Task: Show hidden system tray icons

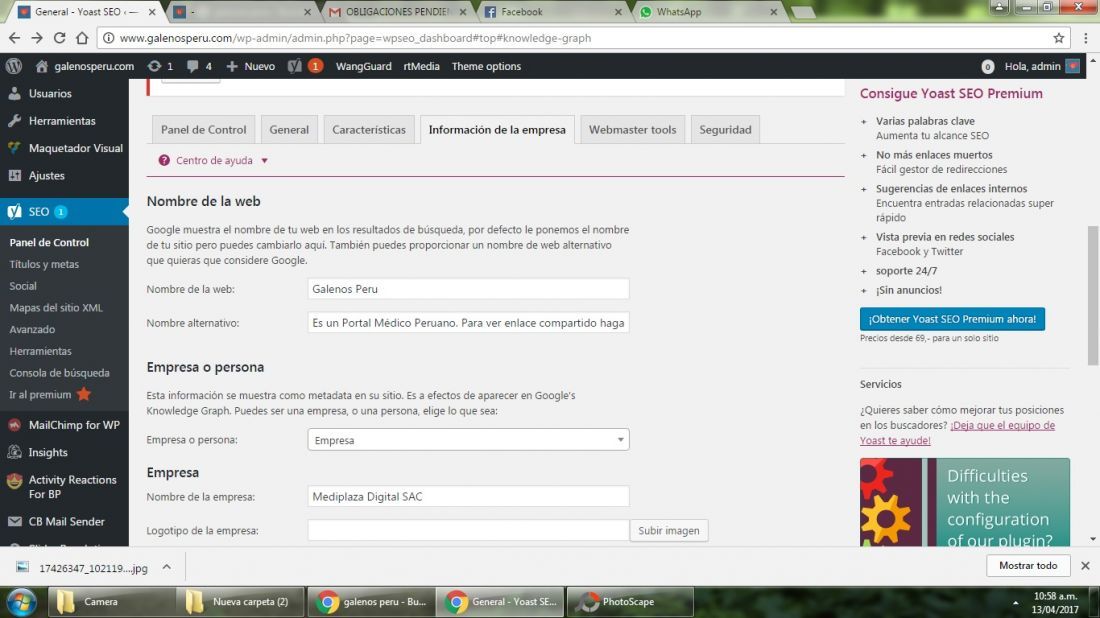Action: tap(1015, 603)
